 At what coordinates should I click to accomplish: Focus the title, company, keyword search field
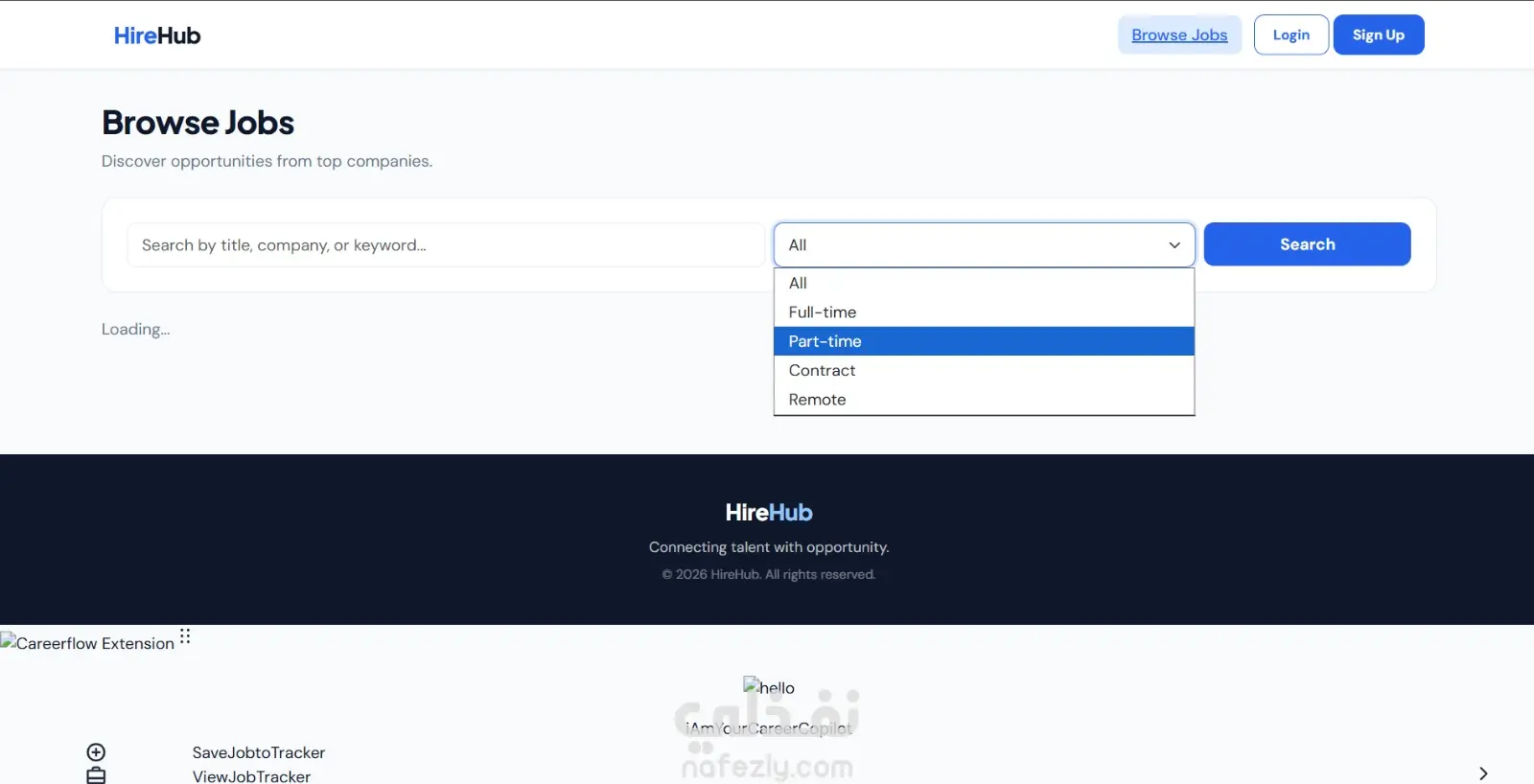(x=446, y=245)
